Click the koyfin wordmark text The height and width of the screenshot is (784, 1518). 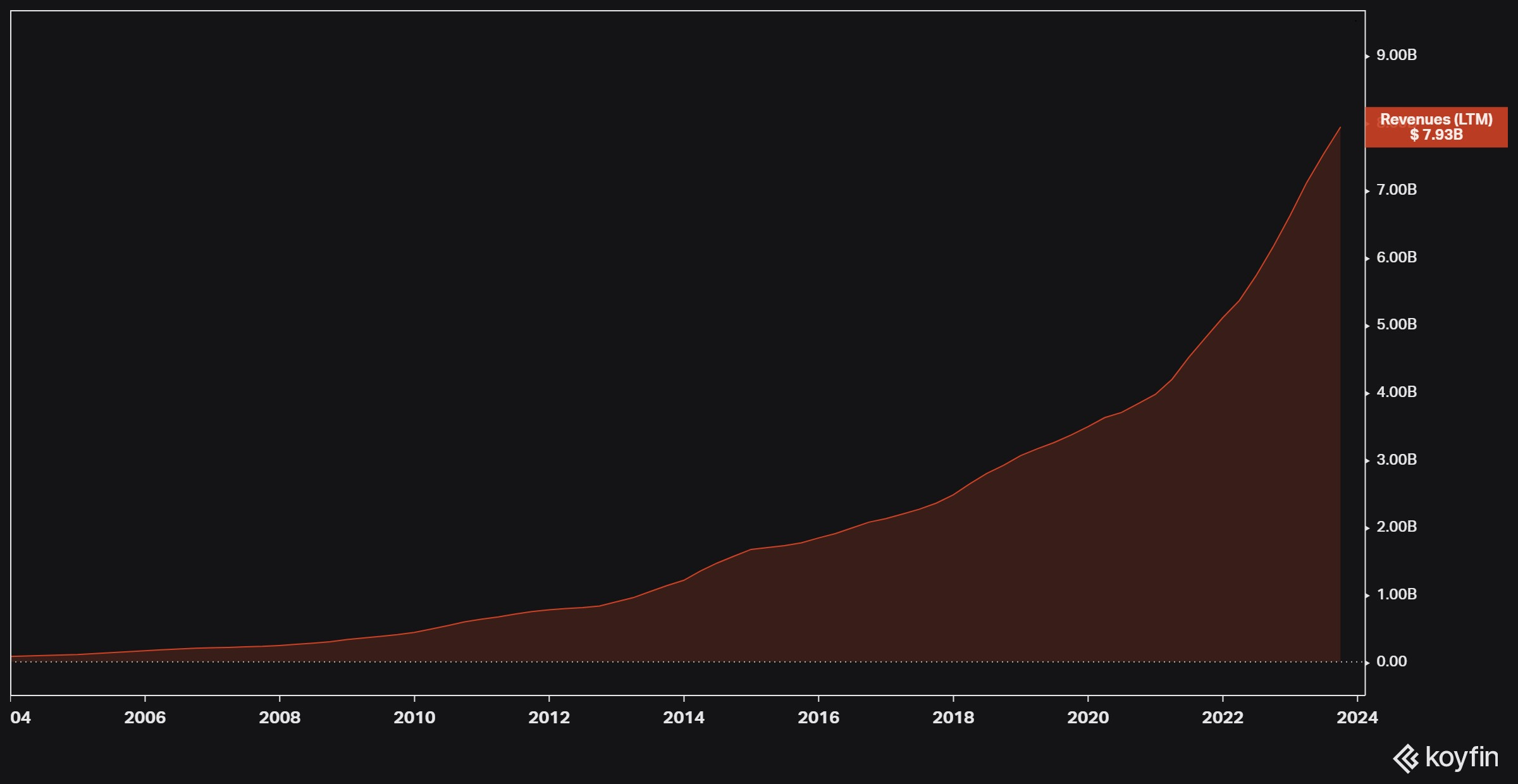click(x=1462, y=757)
